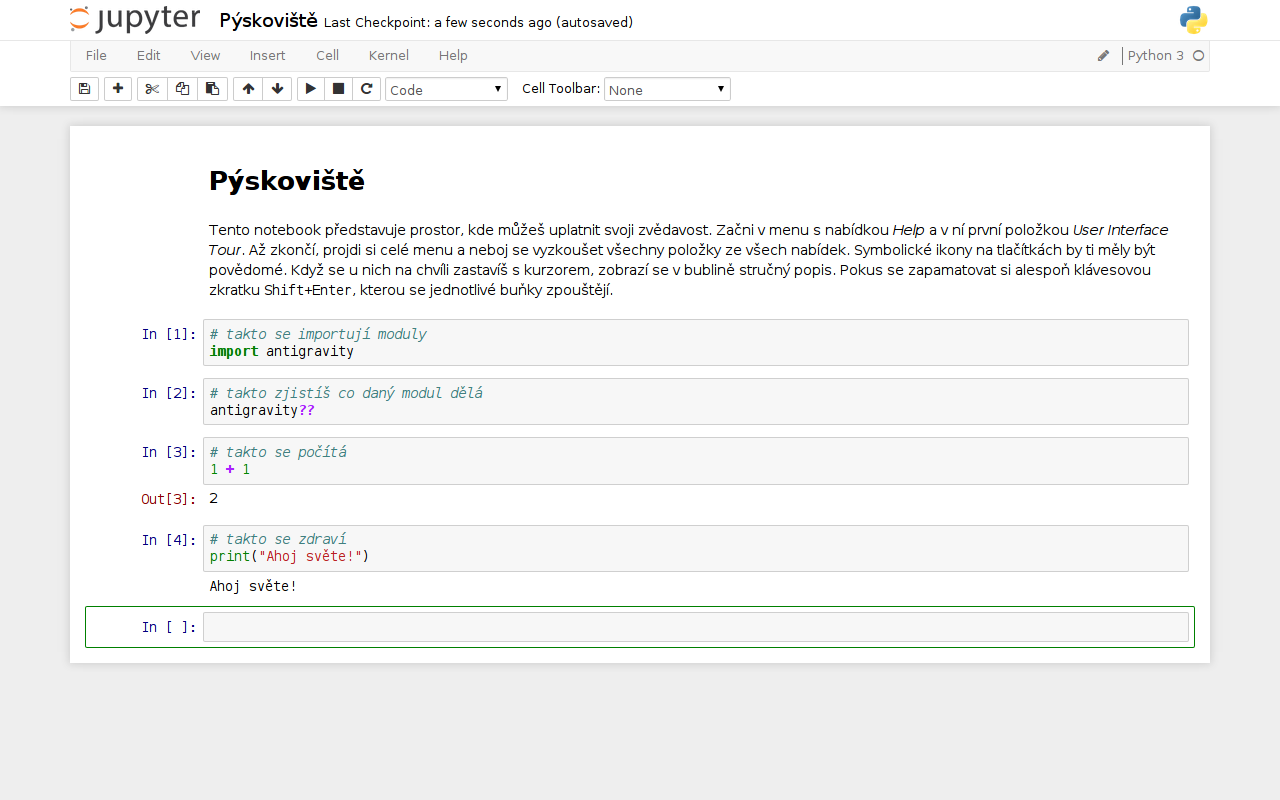The image size is (1280, 800).
Task: Click the 'Ahoj světe!' printed output
Action: (253, 586)
